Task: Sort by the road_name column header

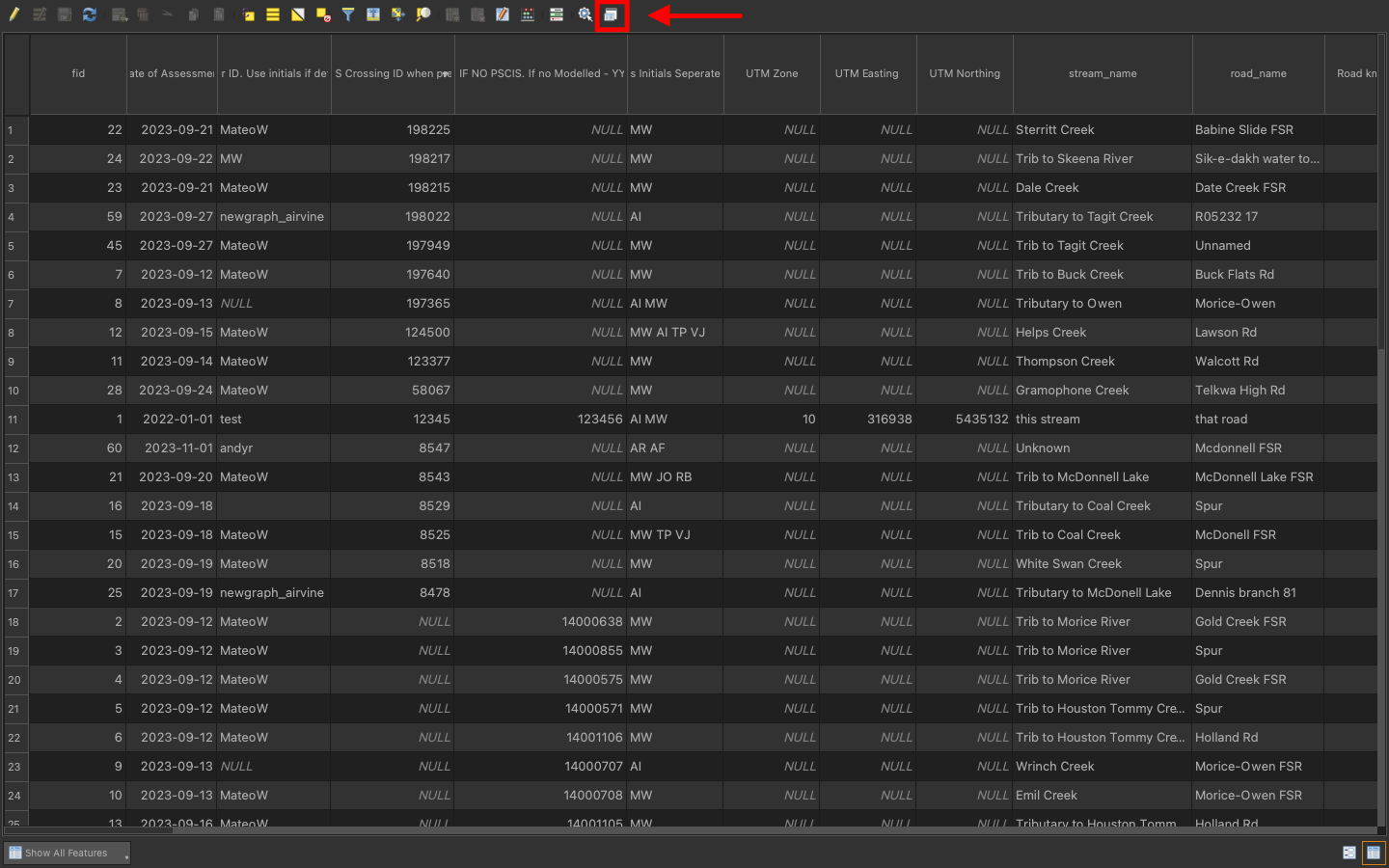Action: coord(1259,73)
